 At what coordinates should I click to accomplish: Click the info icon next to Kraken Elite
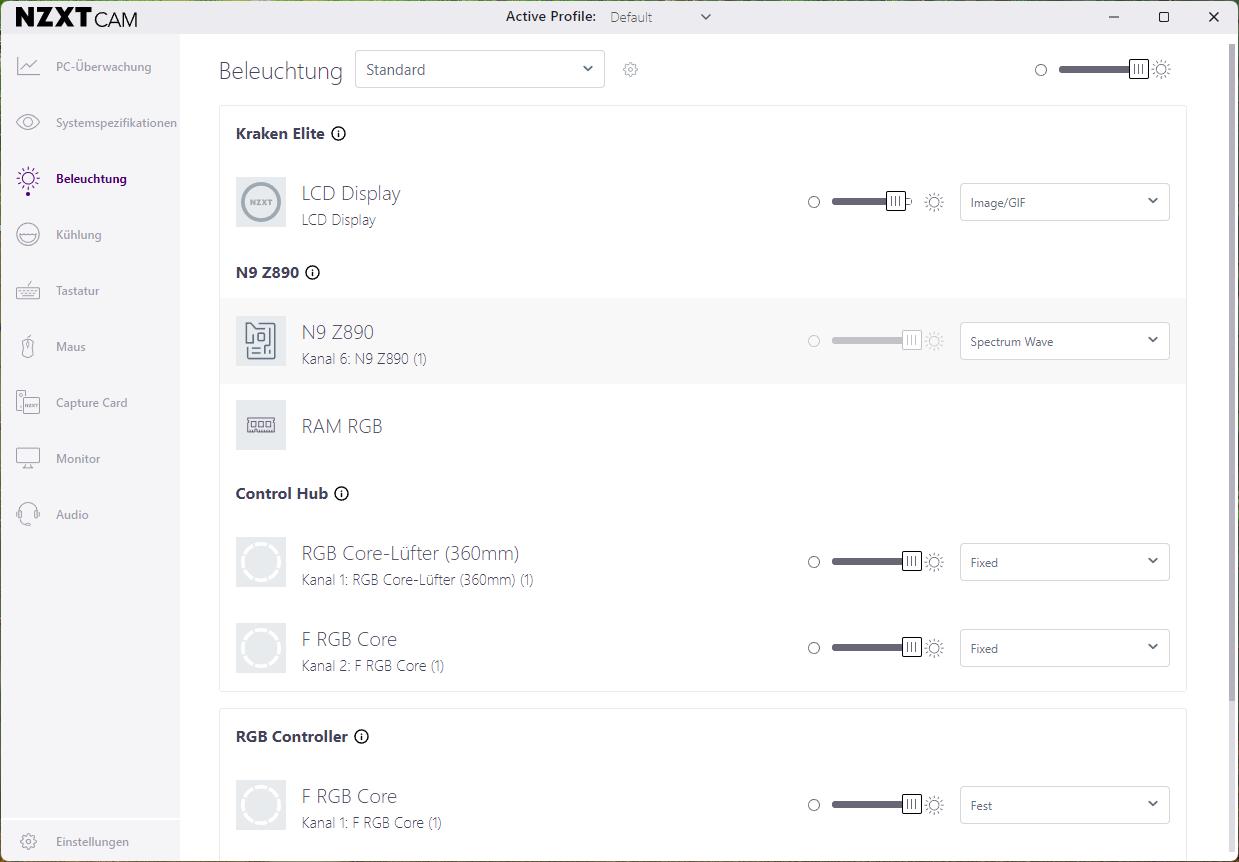[x=338, y=134]
